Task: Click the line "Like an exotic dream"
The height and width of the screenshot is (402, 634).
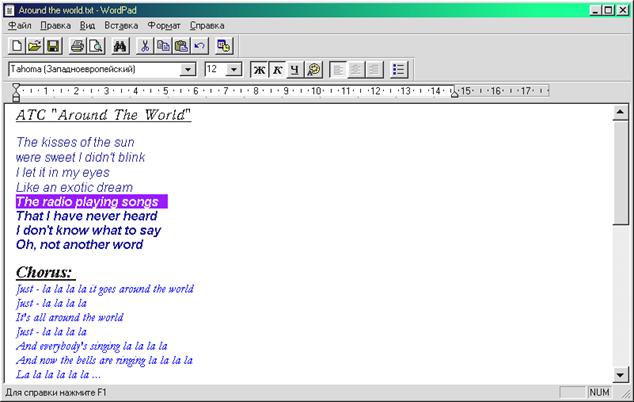Action: 74,188
